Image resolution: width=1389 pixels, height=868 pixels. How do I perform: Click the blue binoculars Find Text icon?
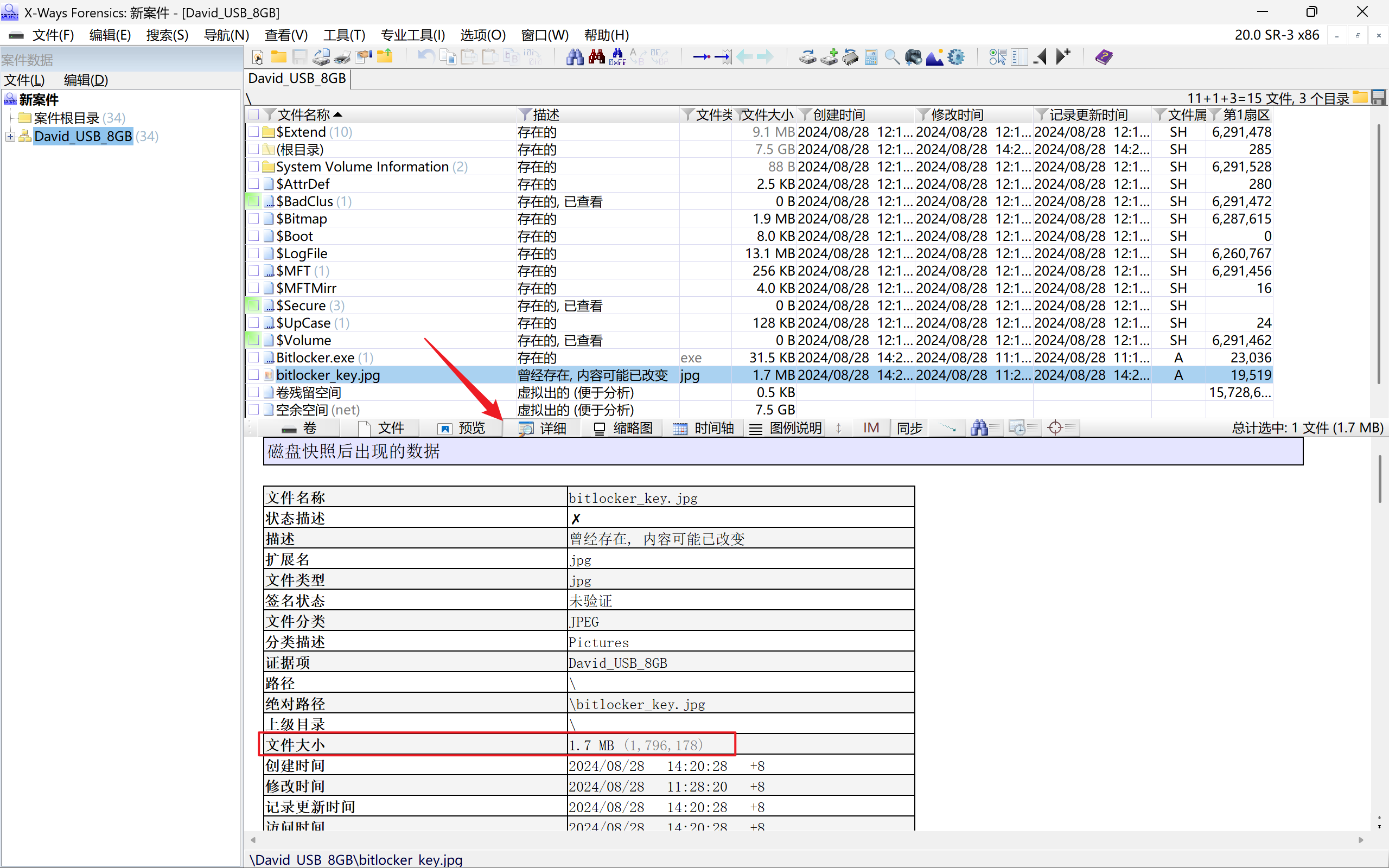pyautogui.click(x=575, y=57)
